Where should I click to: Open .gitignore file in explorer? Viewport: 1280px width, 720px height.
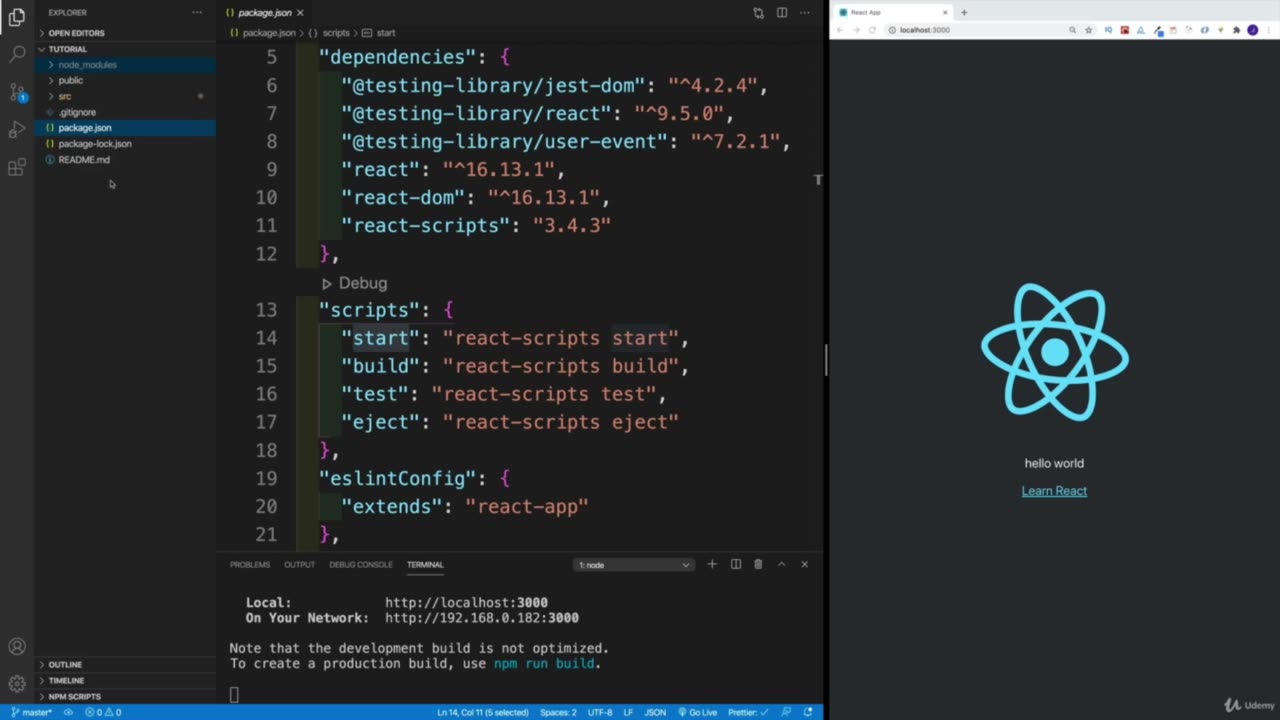(125, 112)
